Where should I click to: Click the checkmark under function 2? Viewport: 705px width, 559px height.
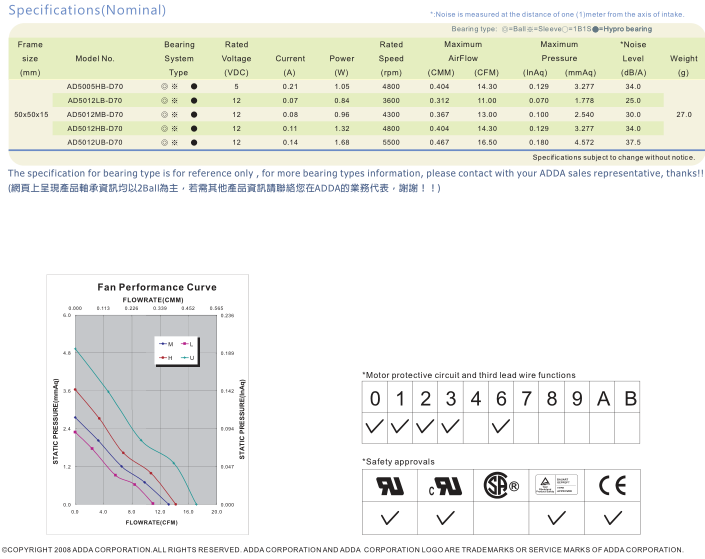(425, 426)
